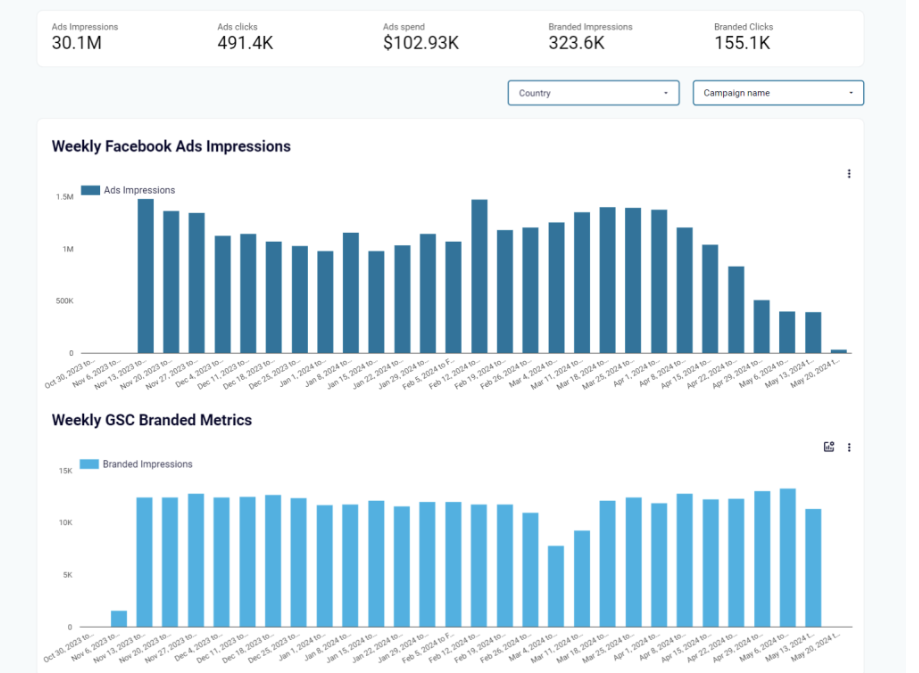Click the 'Oct 30, 2023 to...' label under Branded Metrics chart
The height and width of the screenshot is (673, 919).
[x=70, y=647]
